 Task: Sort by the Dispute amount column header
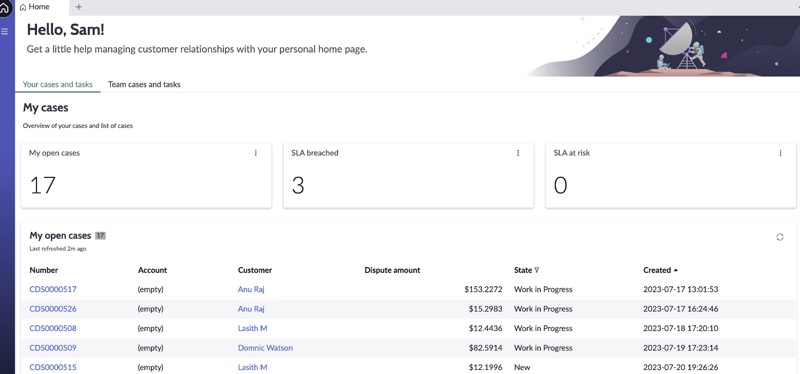click(x=392, y=270)
